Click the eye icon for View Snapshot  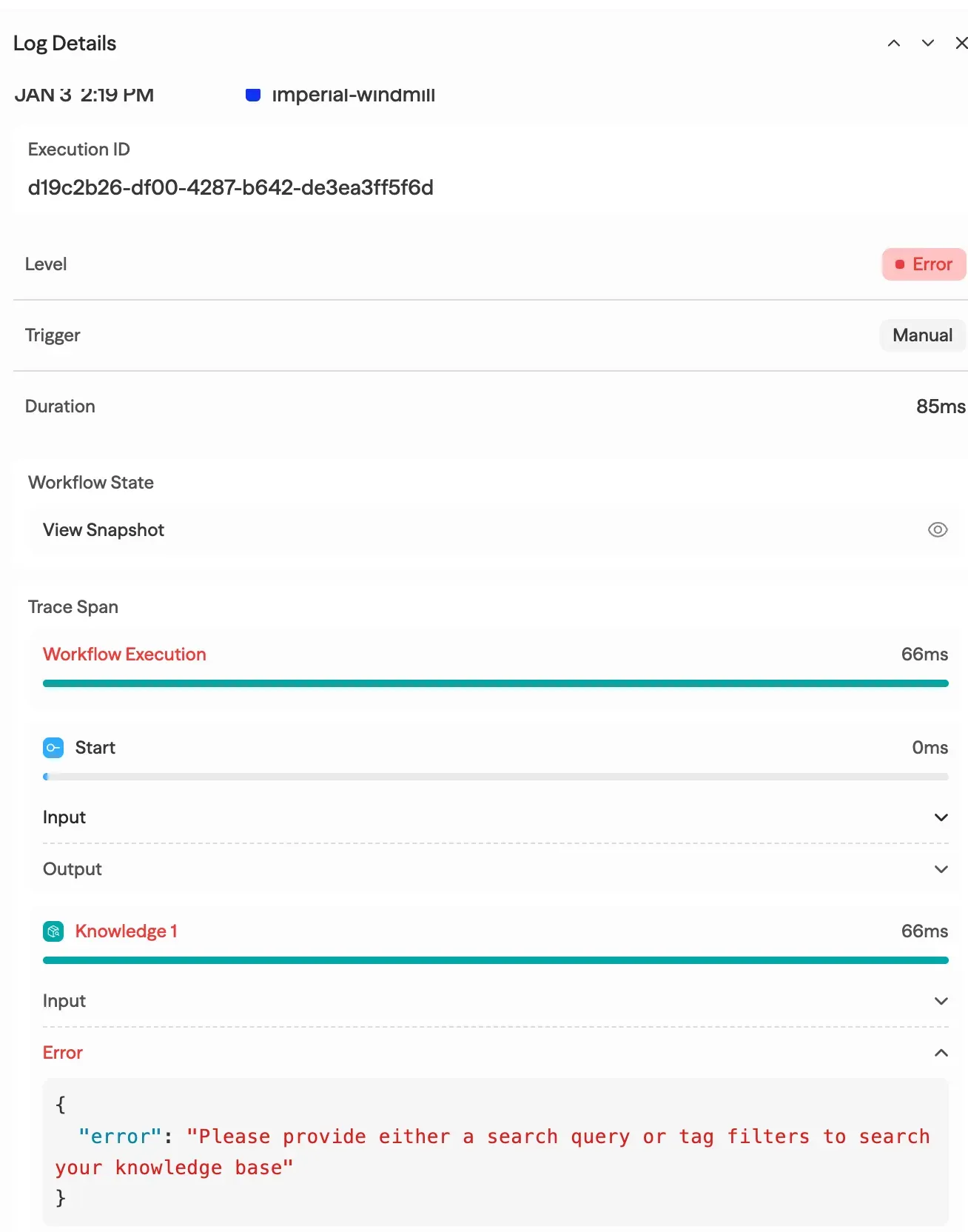point(937,530)
